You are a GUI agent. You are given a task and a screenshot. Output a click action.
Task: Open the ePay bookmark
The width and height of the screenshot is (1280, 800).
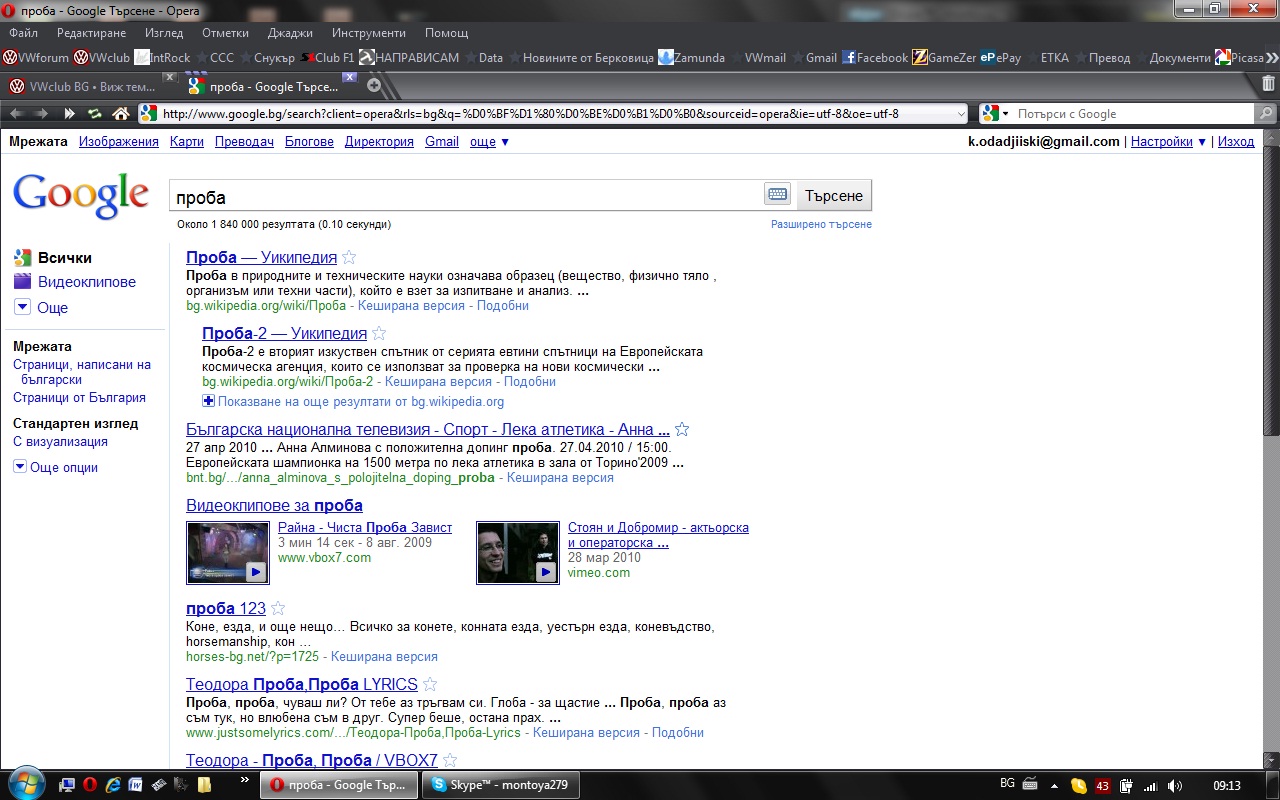click(x=1001, y=58)
